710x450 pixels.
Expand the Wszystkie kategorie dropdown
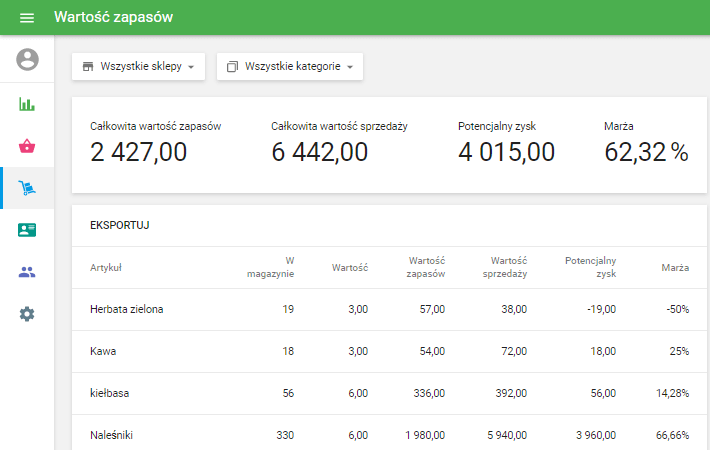(x=290, y=67)
